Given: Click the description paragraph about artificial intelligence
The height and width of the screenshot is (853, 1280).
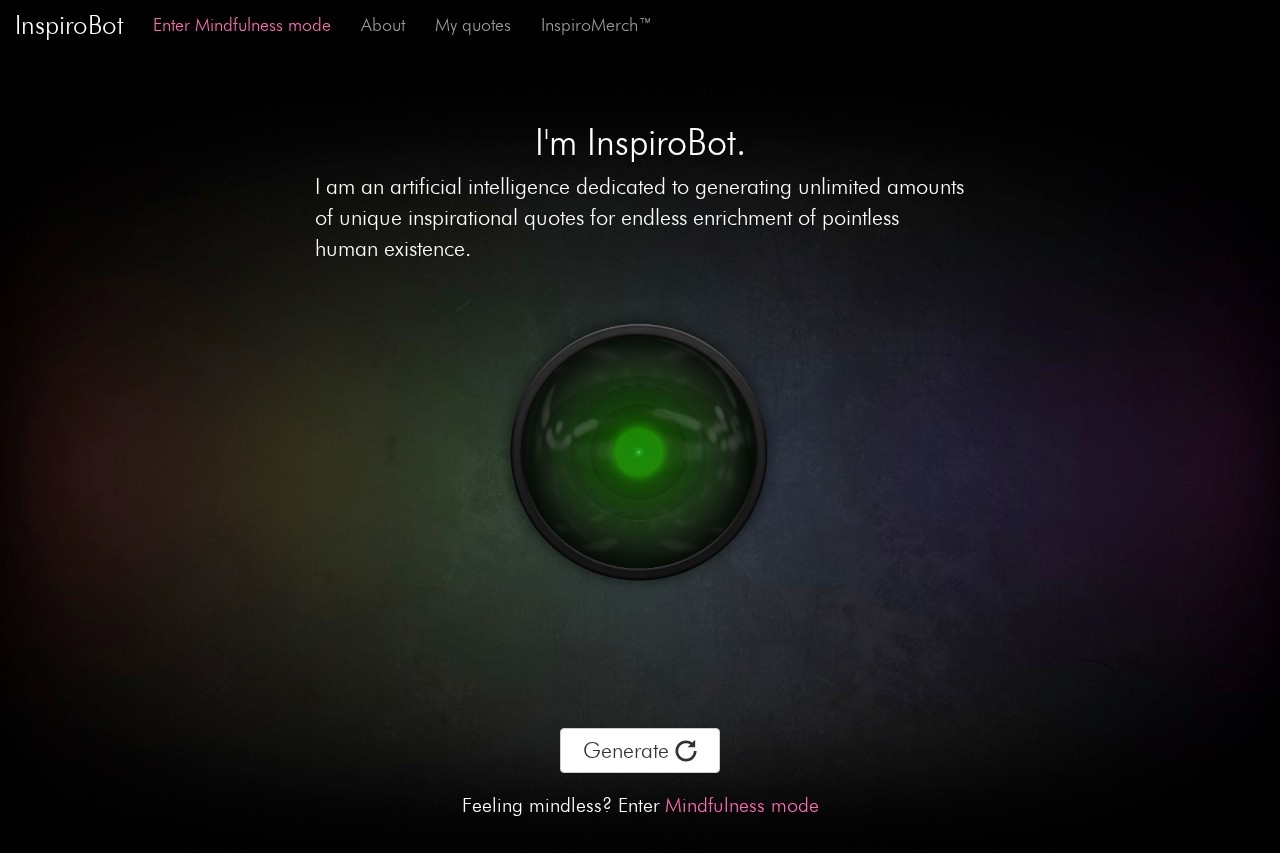Looking at the screenshot, I should 640,218.
